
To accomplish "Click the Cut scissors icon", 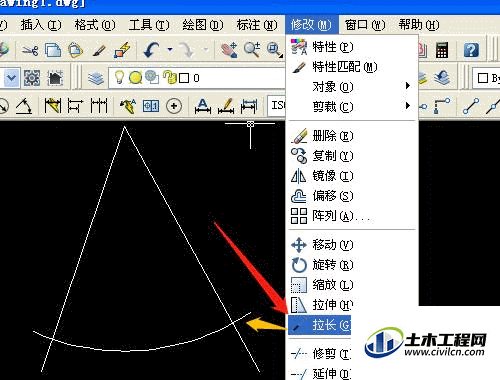I will (x=30, y=50).
